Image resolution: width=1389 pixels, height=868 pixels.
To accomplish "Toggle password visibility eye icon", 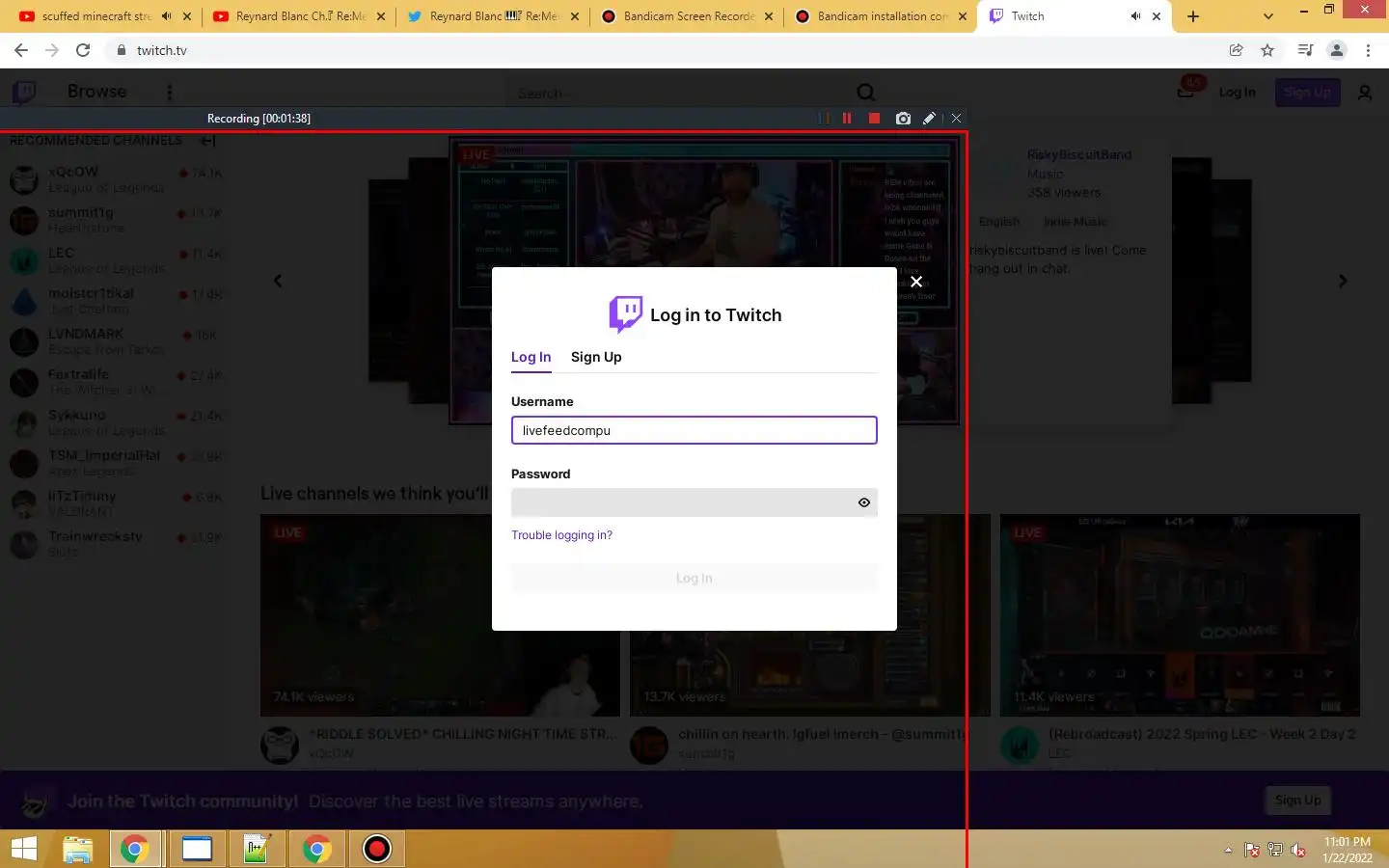I will click(x=864, y=502).
